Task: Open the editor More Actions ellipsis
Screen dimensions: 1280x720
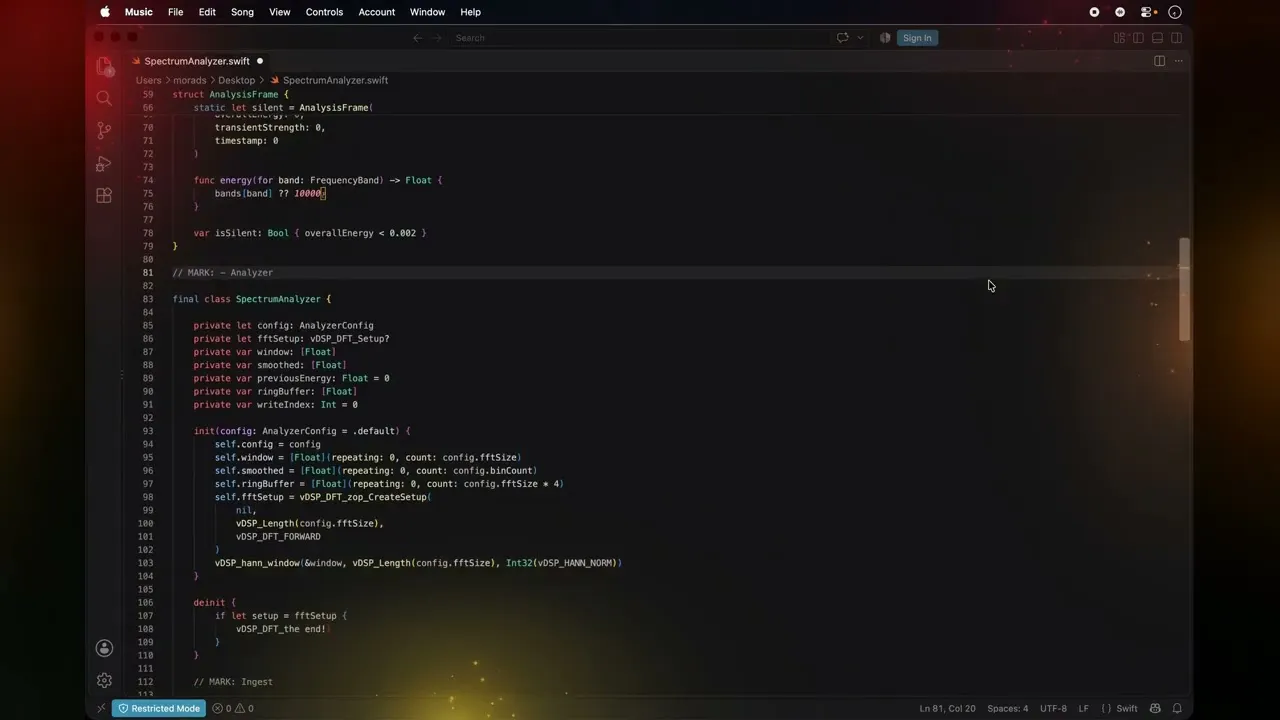Action: (1178, 61)
